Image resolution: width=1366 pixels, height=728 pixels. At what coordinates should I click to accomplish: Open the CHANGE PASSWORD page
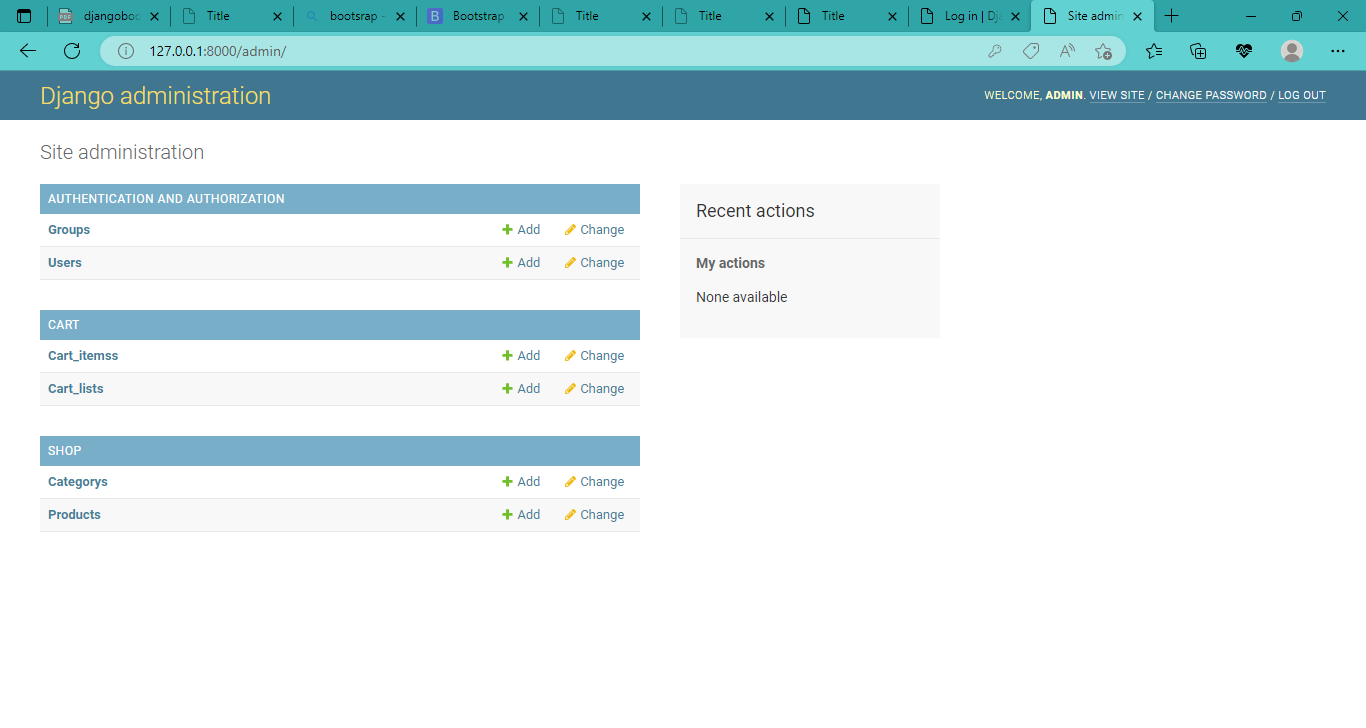coord(1211,95)
